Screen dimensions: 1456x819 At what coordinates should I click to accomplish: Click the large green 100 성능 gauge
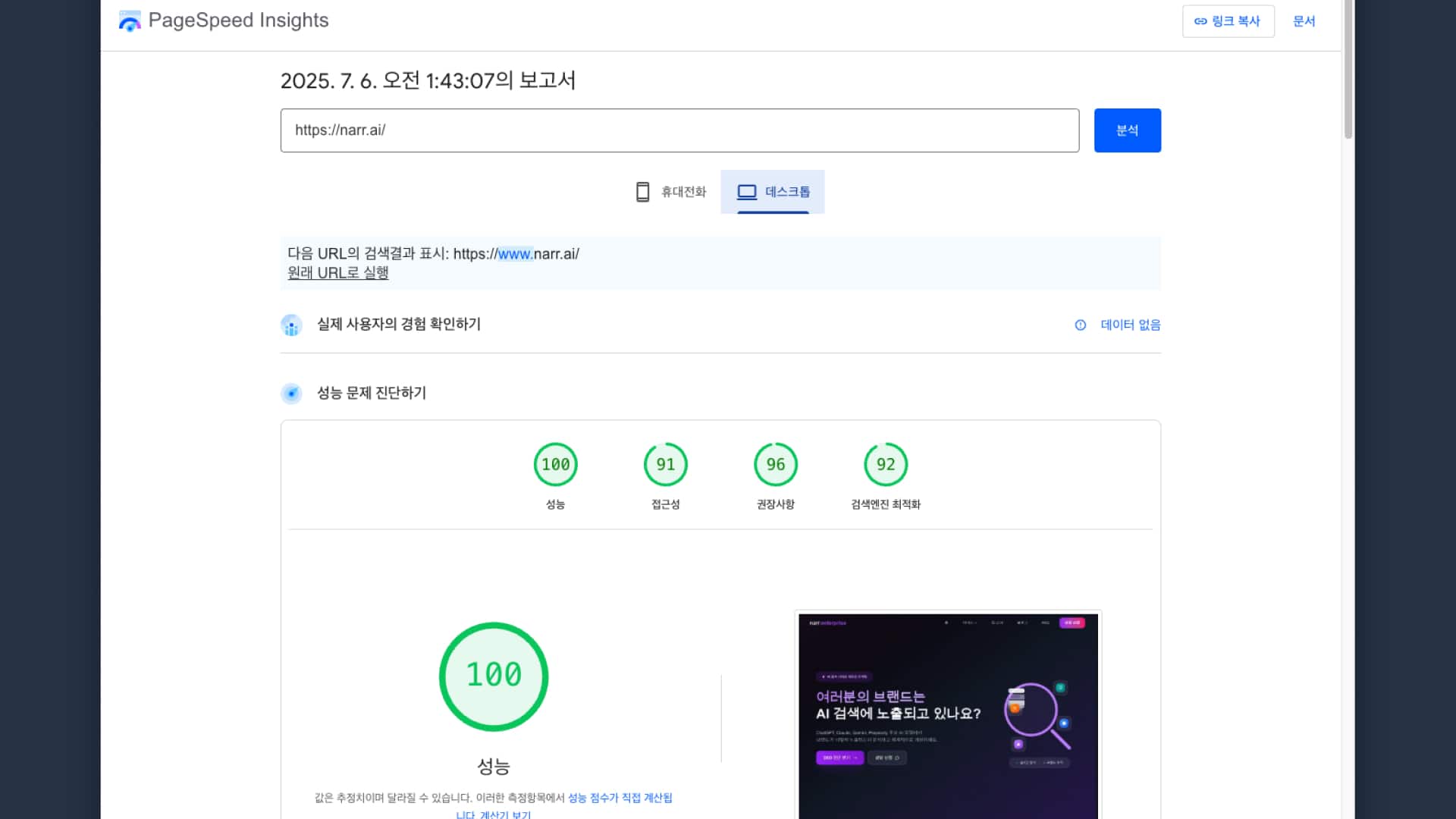coord(493,675)
